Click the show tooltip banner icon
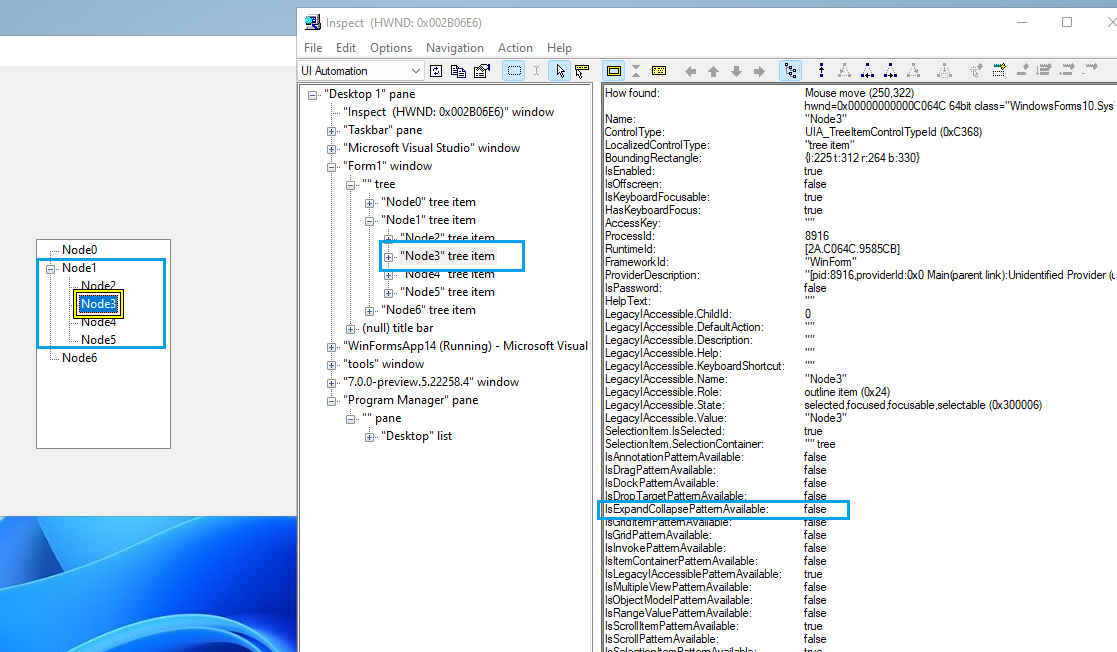The width and height of the screenshot is (1117, 652). tap(581, 70)
